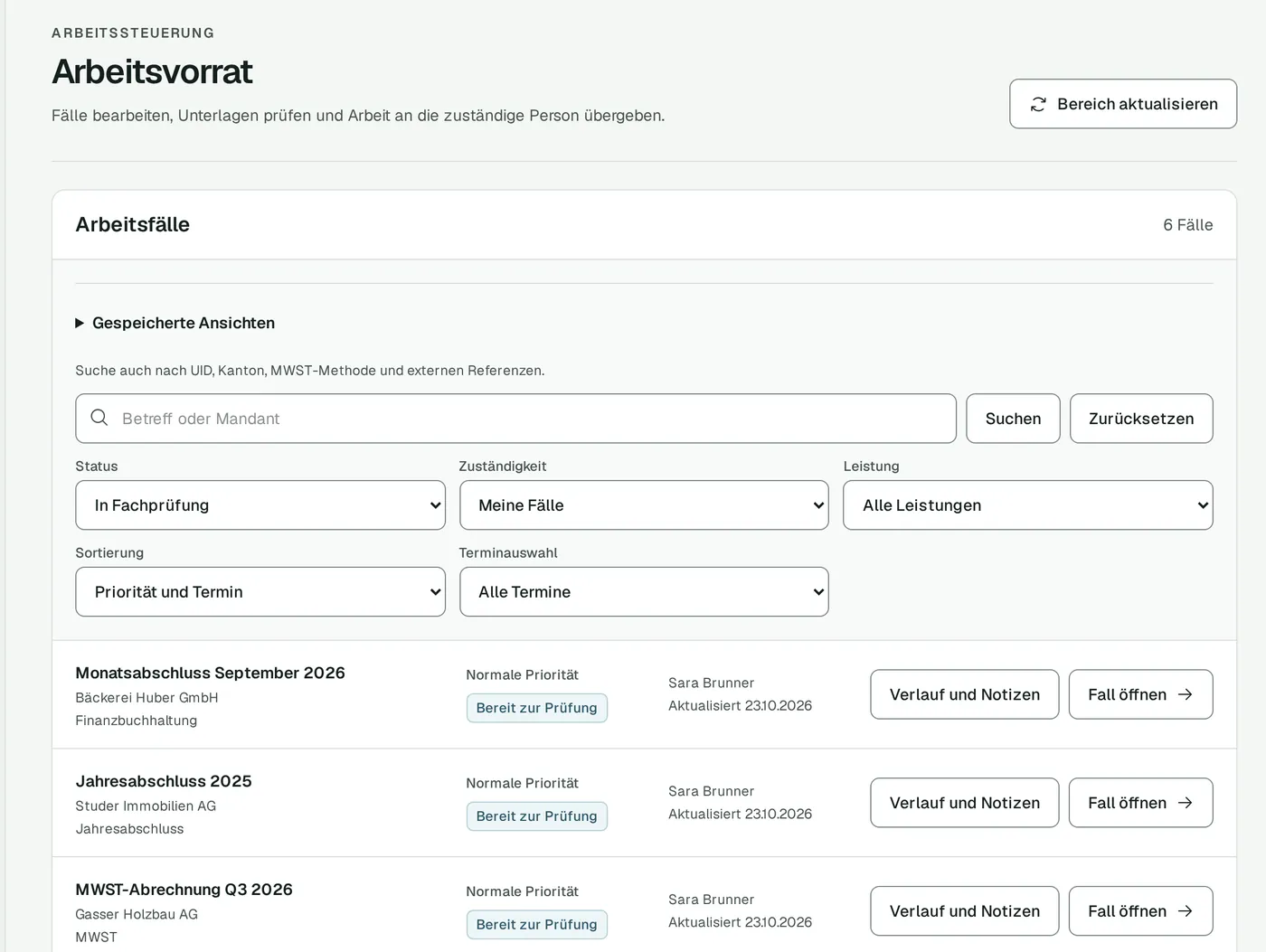Click Bereit zur Prüfung badge for Gasser Holzbau

[x=537, y=925]
